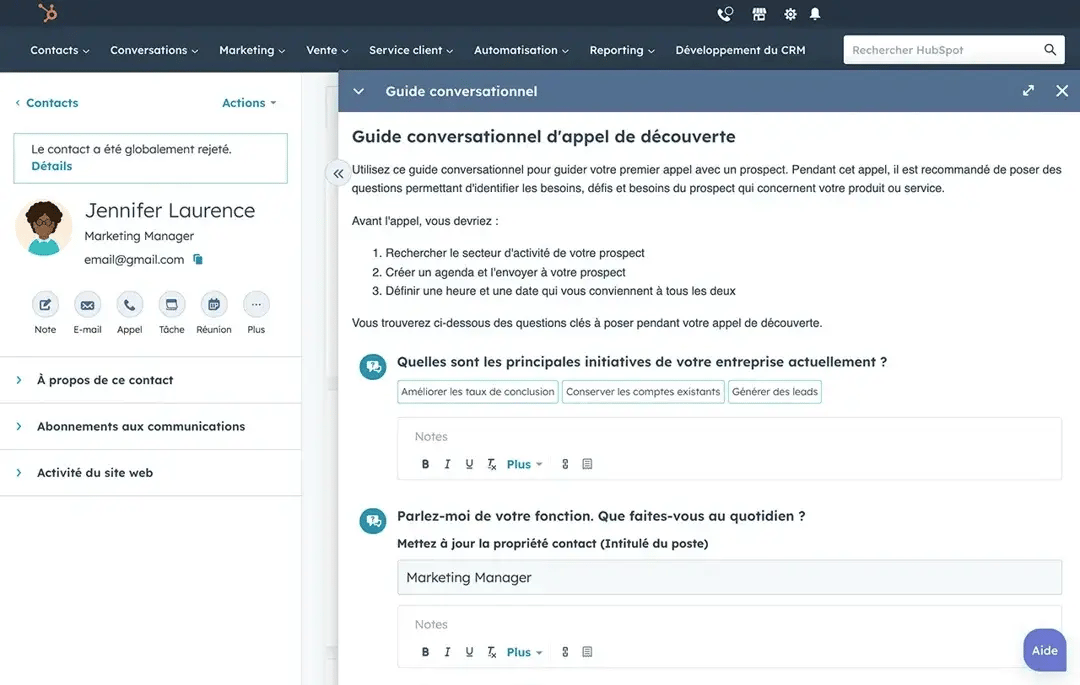Click the Rechercher HubSpot search field

point(940,50)
